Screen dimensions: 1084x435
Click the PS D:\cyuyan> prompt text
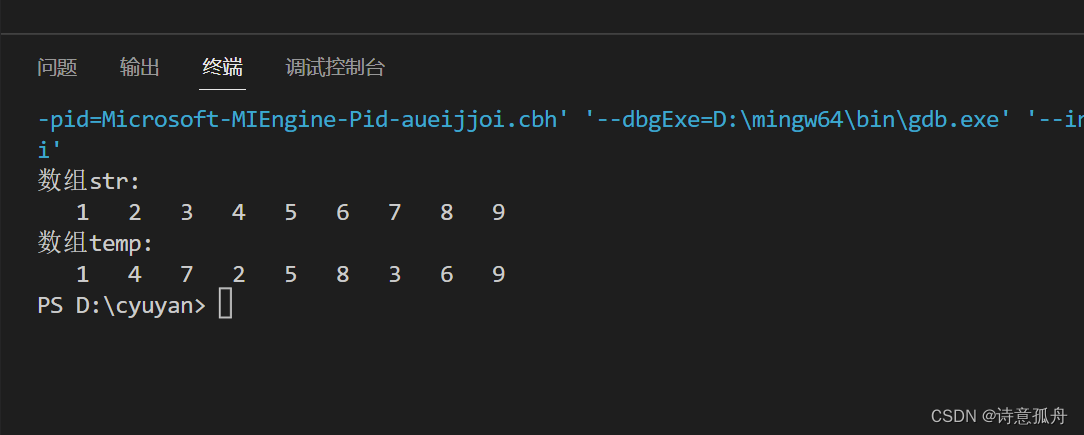pyautogui.click(x=121, y=305)
